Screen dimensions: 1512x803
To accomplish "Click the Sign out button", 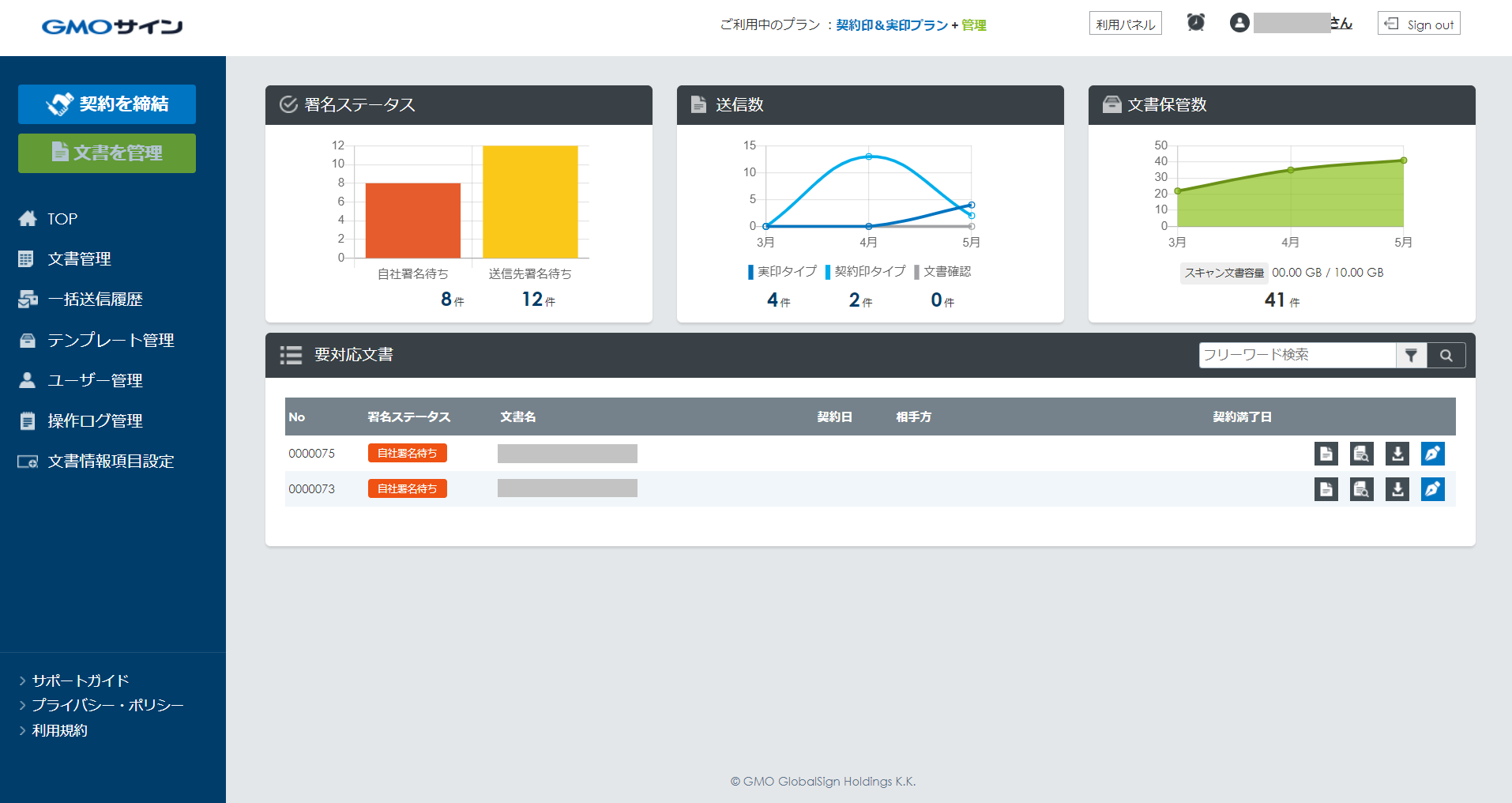I will coord(1419,24).
